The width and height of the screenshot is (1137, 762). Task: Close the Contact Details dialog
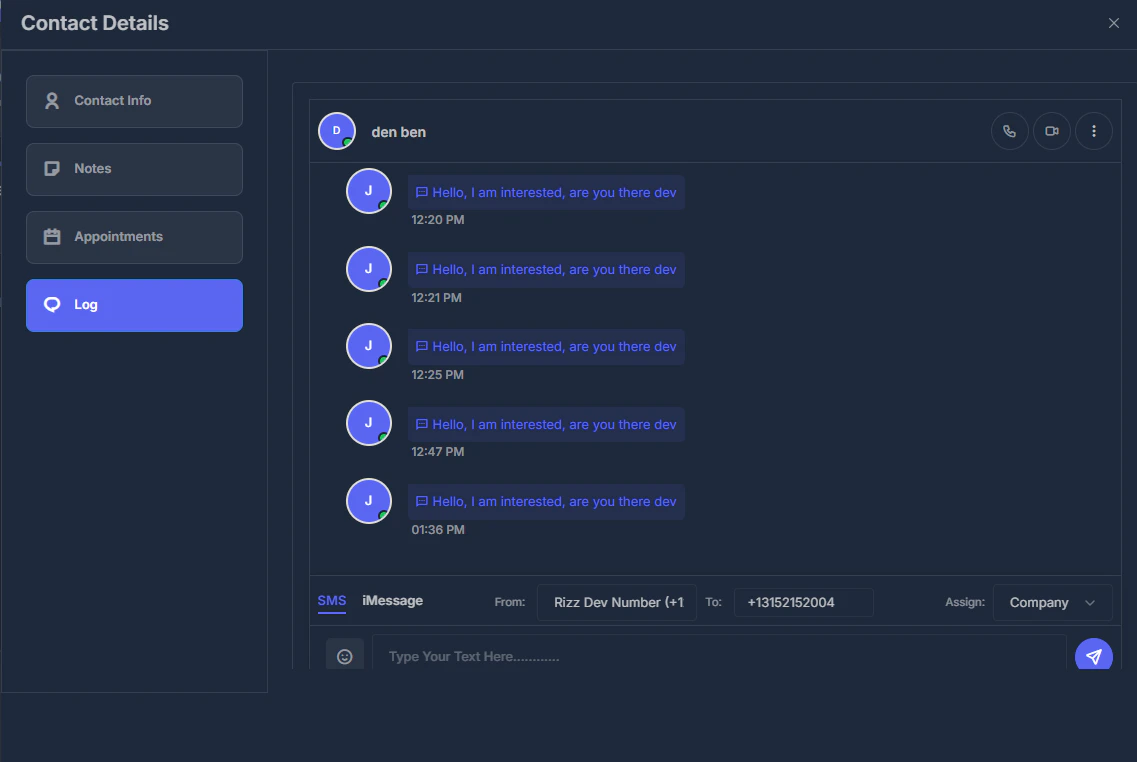pos(1113,22)
